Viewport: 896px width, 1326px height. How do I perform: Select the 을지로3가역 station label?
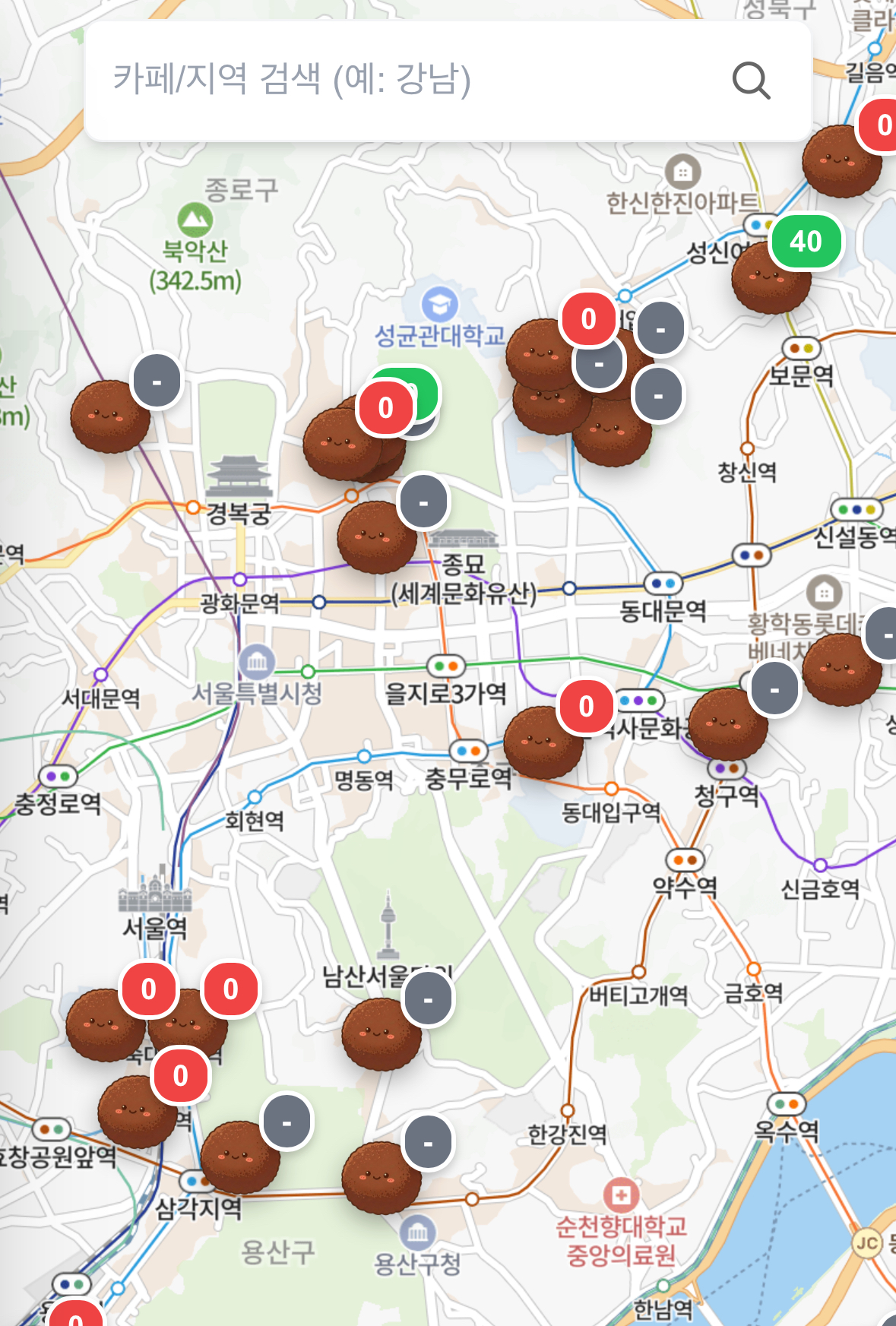click(445, 693)
